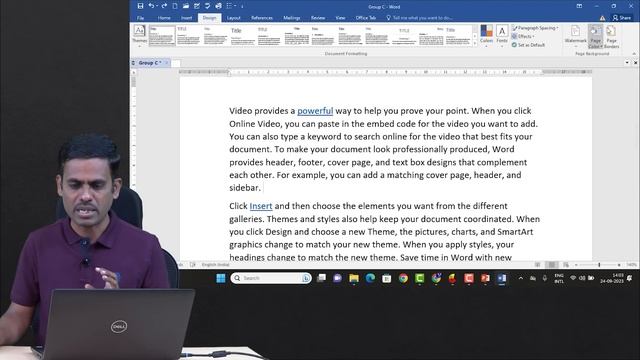The height and width of the screenshot is (360, 640).
Task: Open Word icon on taskbar
Action: pyautogui.click(x=502, y=278)
